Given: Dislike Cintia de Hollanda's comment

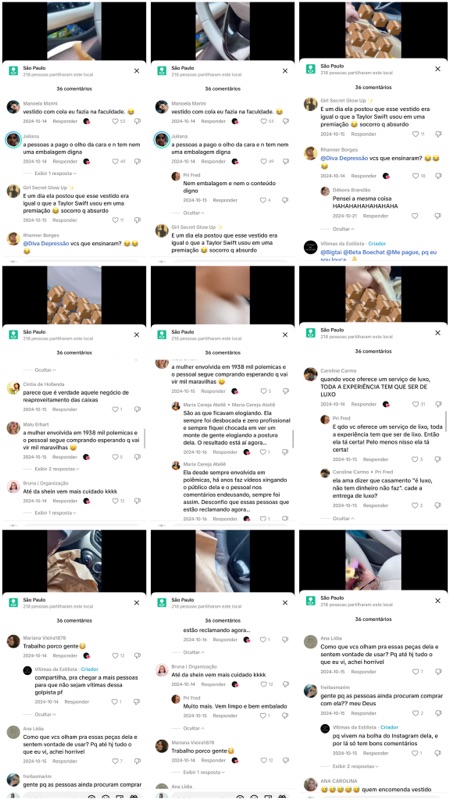Looking at the screenshot, I should point(137,409).
